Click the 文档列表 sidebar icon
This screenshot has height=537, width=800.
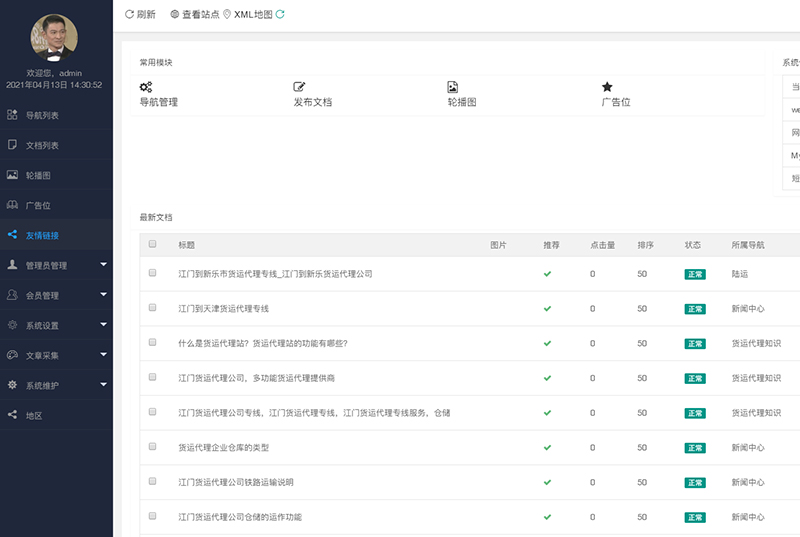(x=12, y=145)
